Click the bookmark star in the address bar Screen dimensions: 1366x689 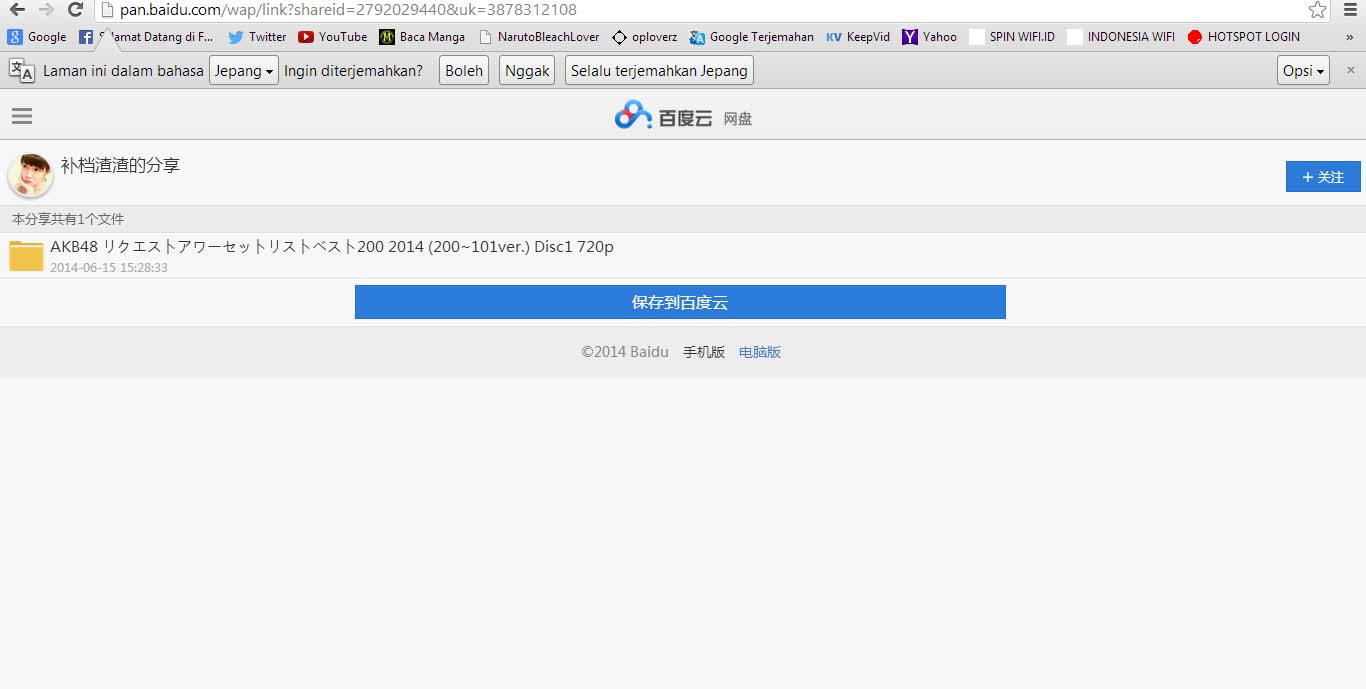point(1317,10)
